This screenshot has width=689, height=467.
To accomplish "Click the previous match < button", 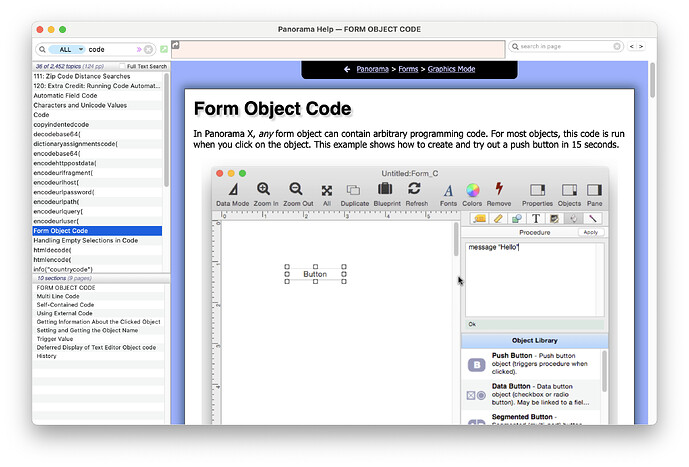I will (x=632, y=46).
